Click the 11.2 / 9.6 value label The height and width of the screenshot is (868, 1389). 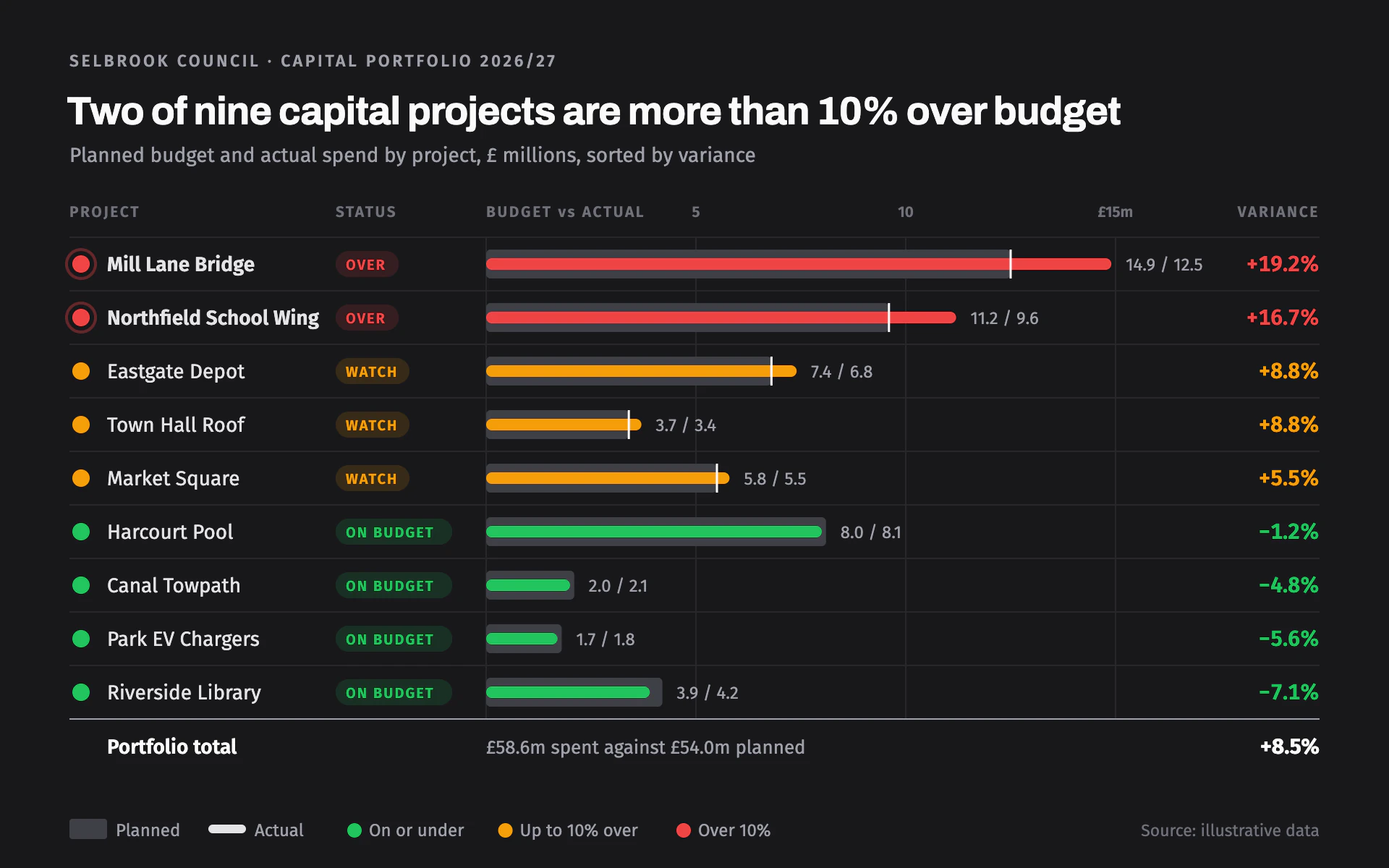[x=1004, y=318]
